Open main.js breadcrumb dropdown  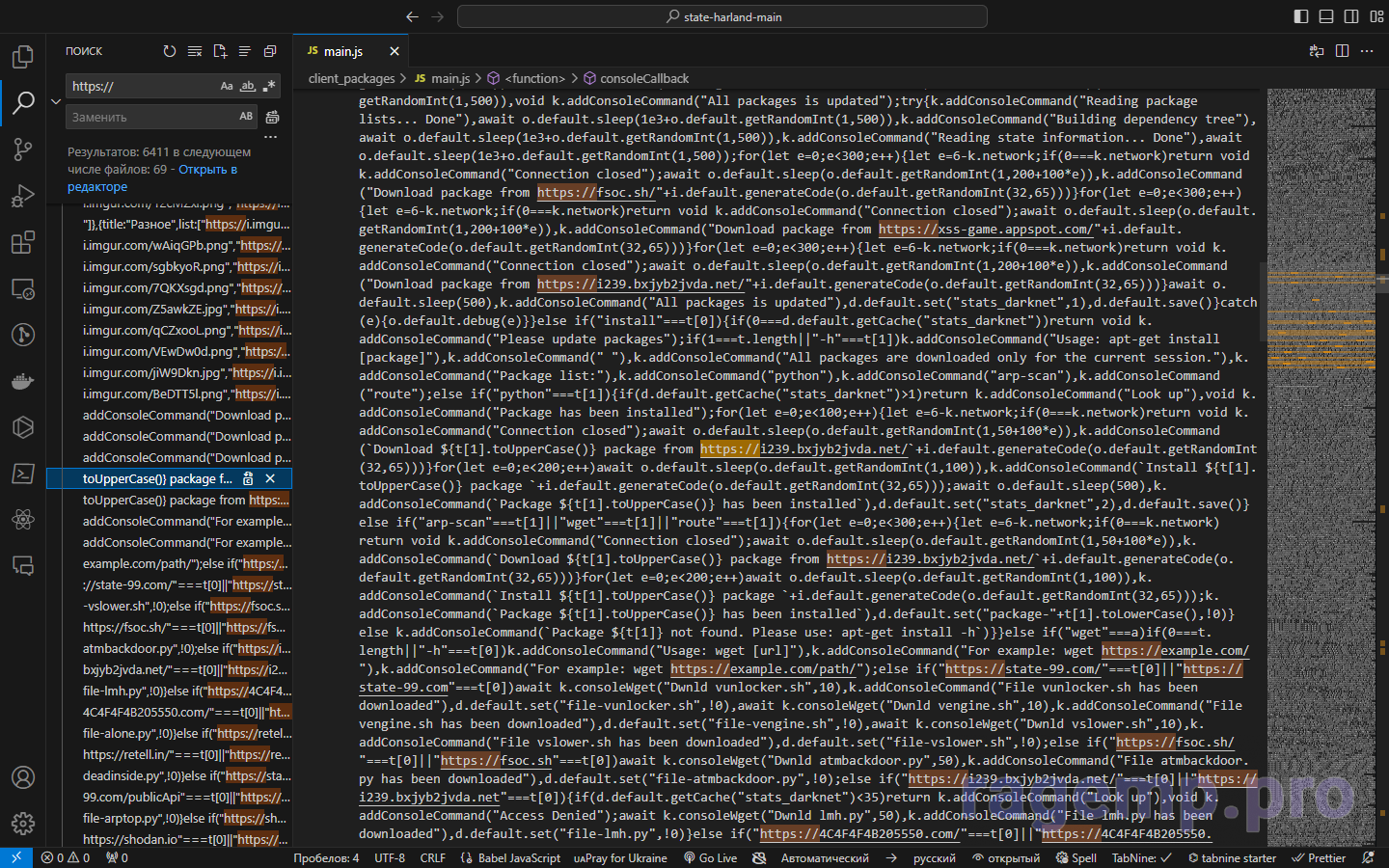(x=443, y=78)
